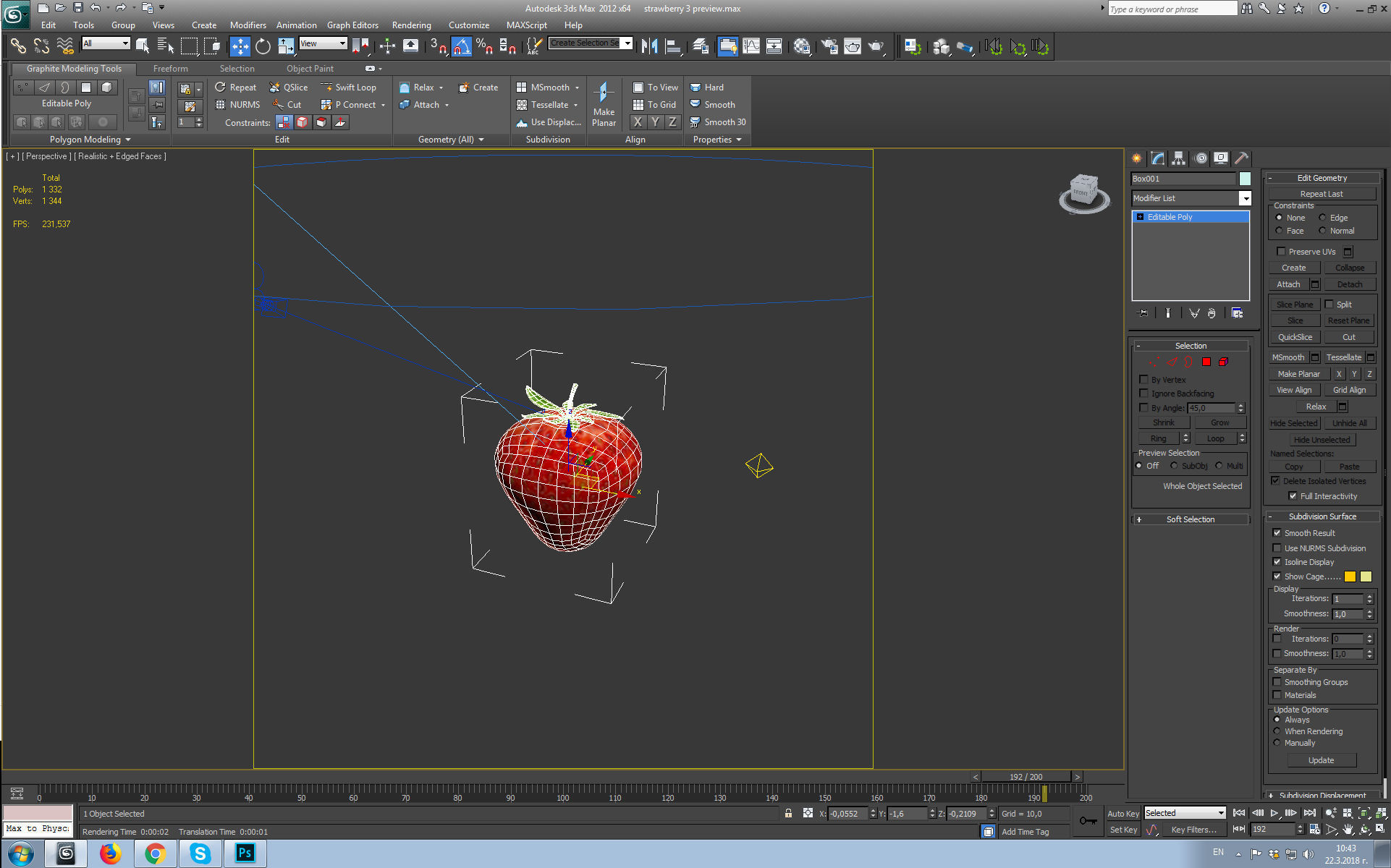Click the Set Keys key icon
Screen dimensions: 1391x868
(1087, 821)
